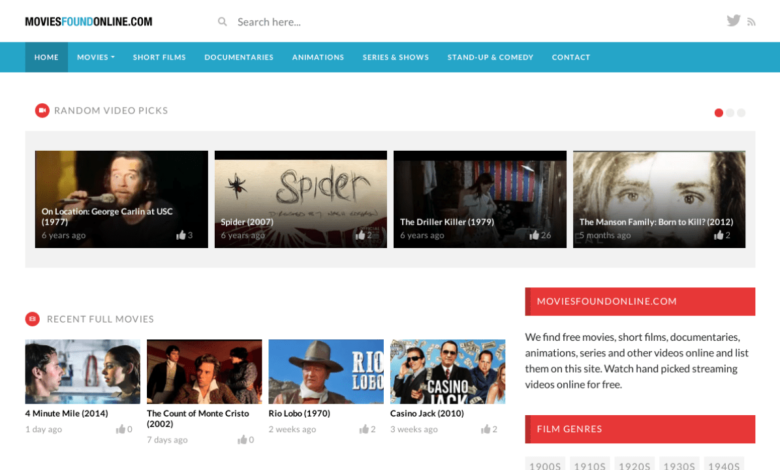The width and height of the screenshot is (780, 470).
Task: Open the Animations section
Action: pos(318,57)
